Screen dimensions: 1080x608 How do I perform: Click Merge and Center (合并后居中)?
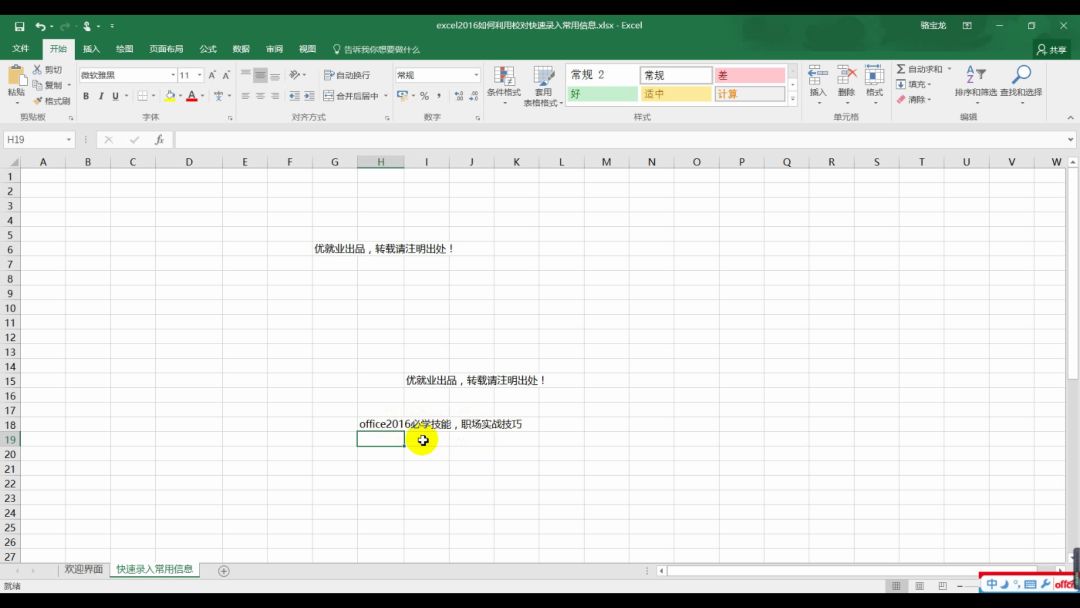coord(351,96)
